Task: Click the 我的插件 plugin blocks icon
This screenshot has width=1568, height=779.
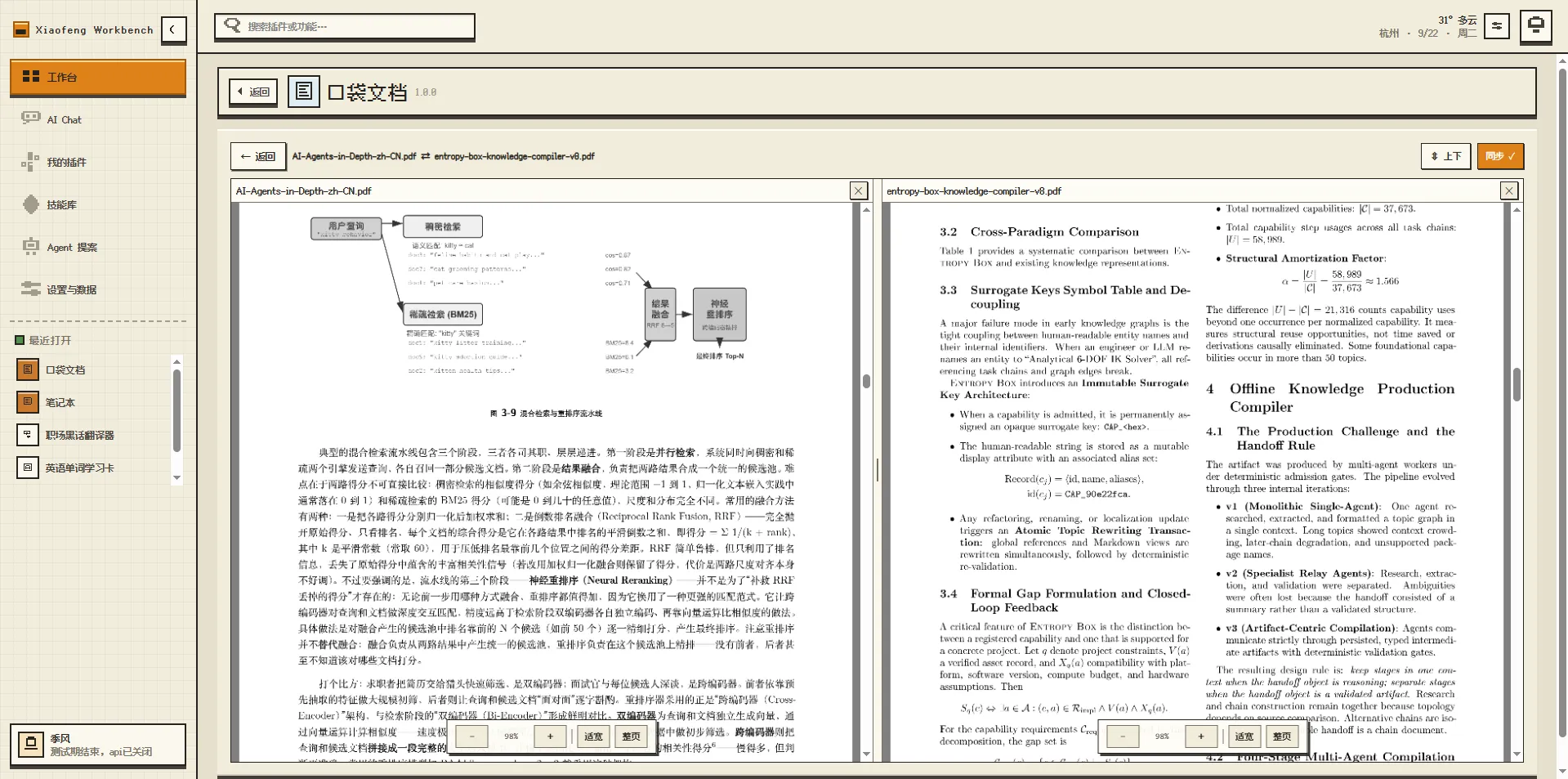Action: (30, 162)
